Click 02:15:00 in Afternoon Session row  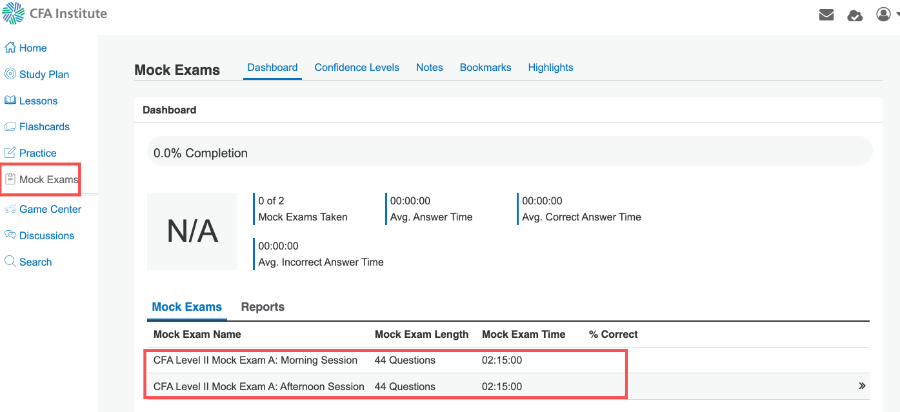[x=502, y=387]
